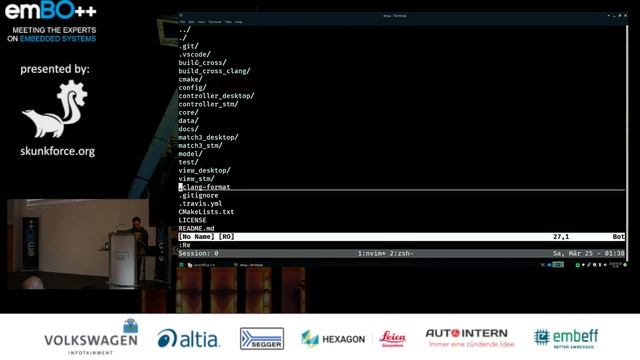Viewport: 640px width, 360px height.
Task: Select the .travis.yml file
Action: (200, 203)
